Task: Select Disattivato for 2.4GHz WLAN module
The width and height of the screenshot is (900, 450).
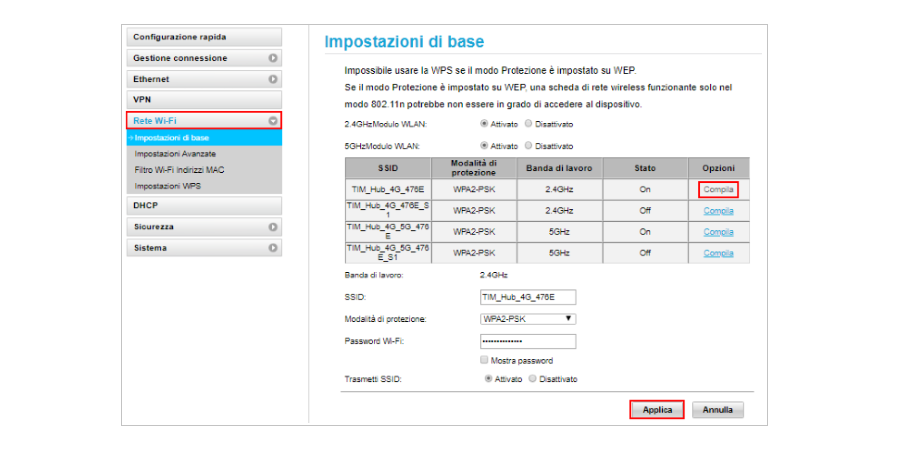Action: (529, 123)
